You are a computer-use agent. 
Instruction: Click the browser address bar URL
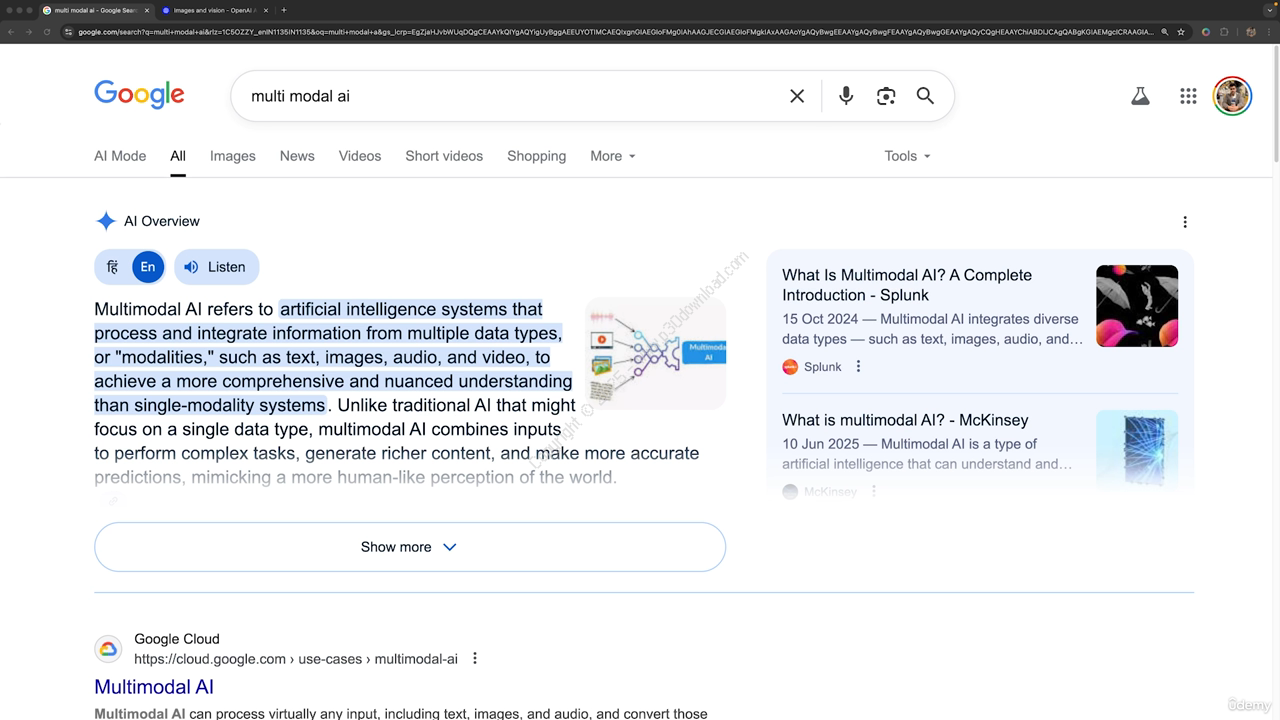(615, 32)
